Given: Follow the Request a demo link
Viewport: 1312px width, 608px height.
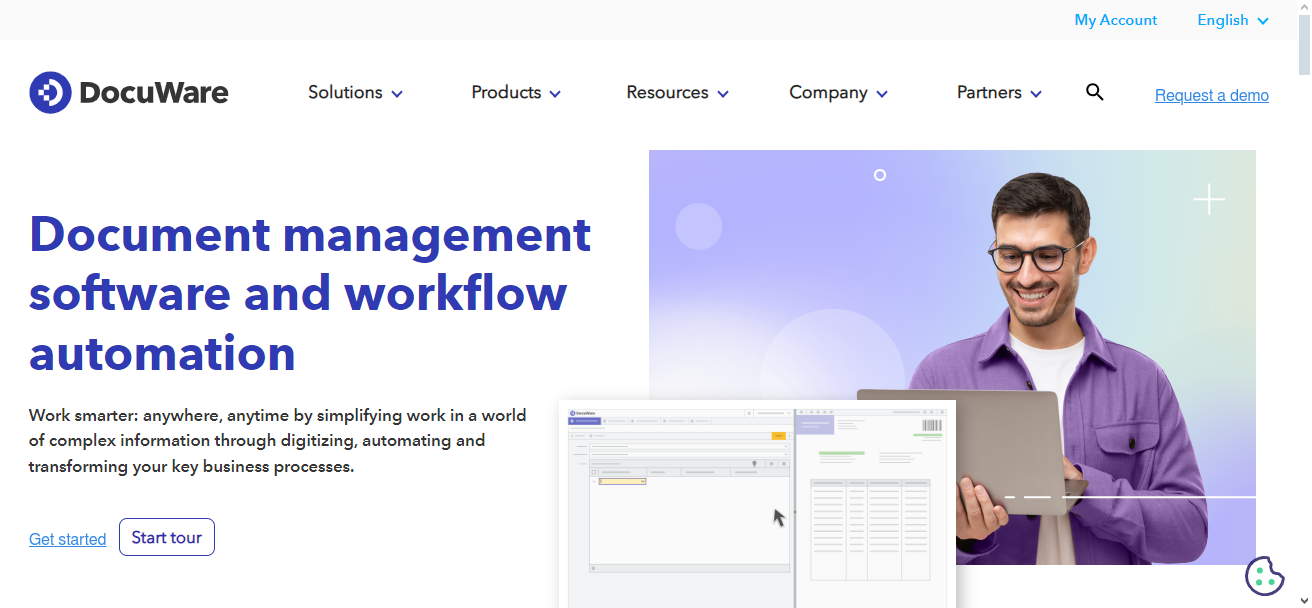Looking at the screenshot, I should tap(1211, 95).
